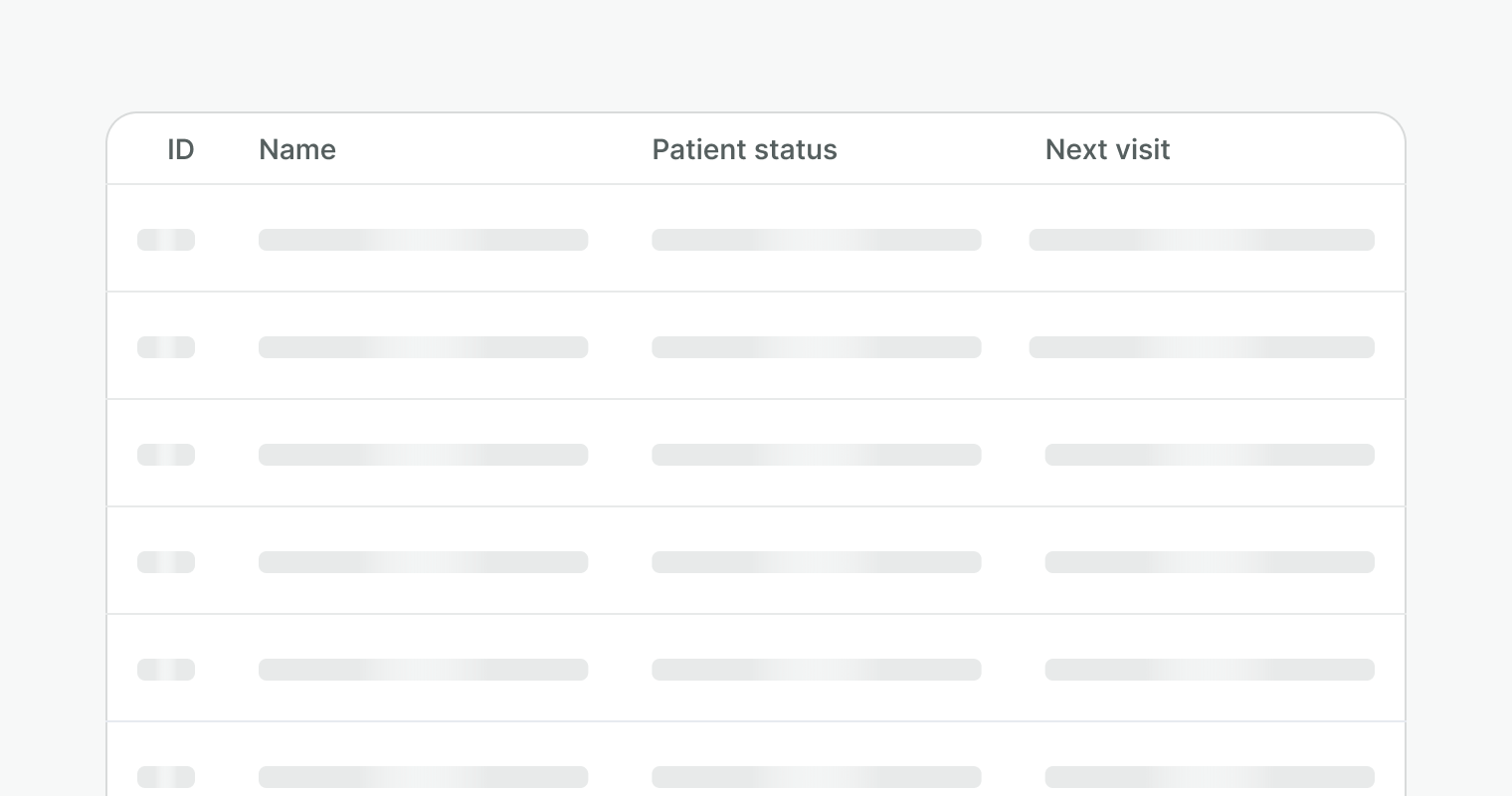Select fifth row's Name loading placeholder
This screenshot has height=796, width=1512.
[423, 670]
